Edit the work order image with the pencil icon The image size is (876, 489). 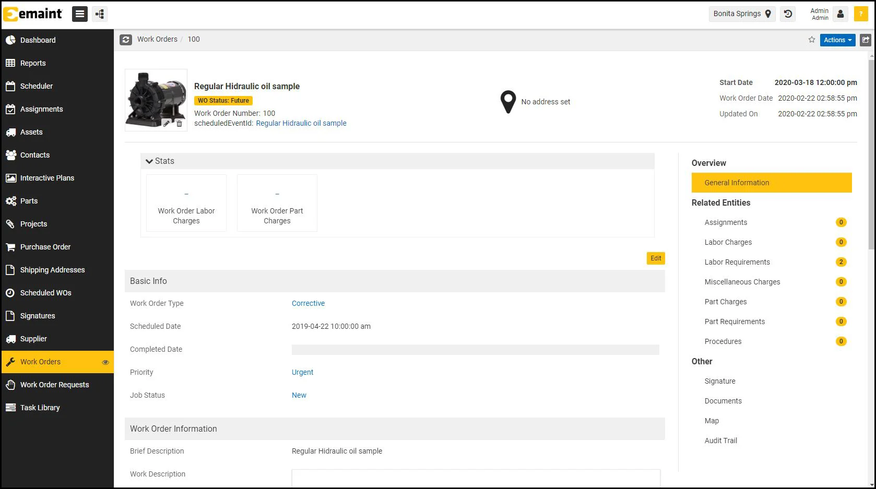(x=167, y=124)
